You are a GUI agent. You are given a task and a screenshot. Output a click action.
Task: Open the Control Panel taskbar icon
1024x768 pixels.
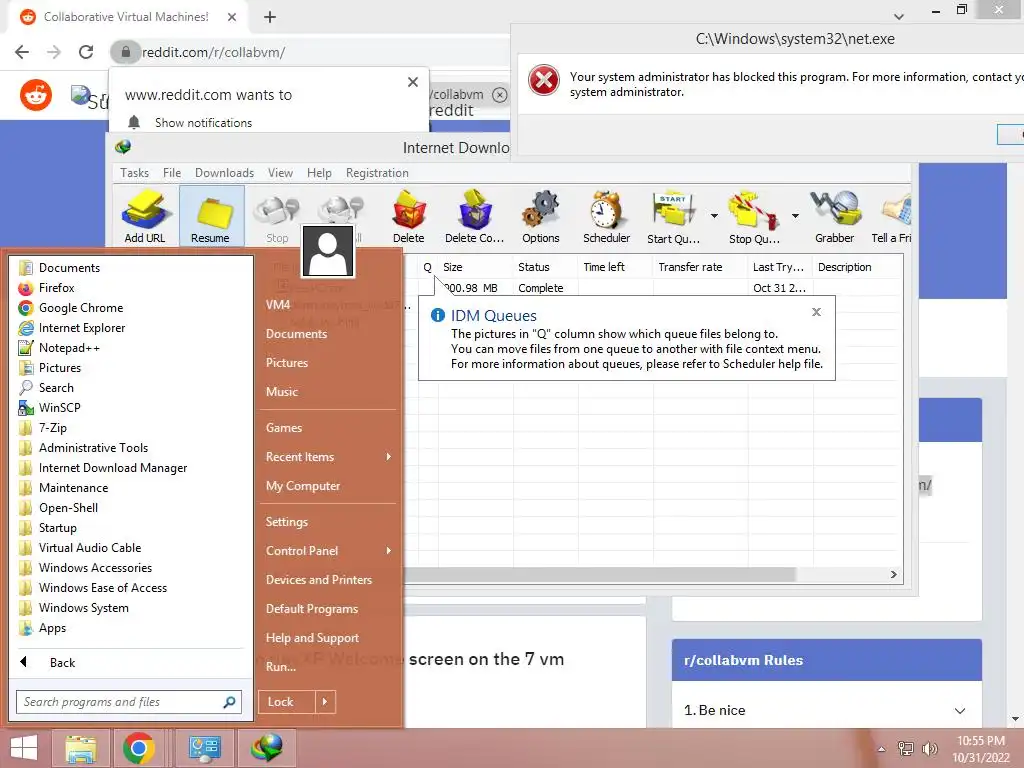click(205, 748)
